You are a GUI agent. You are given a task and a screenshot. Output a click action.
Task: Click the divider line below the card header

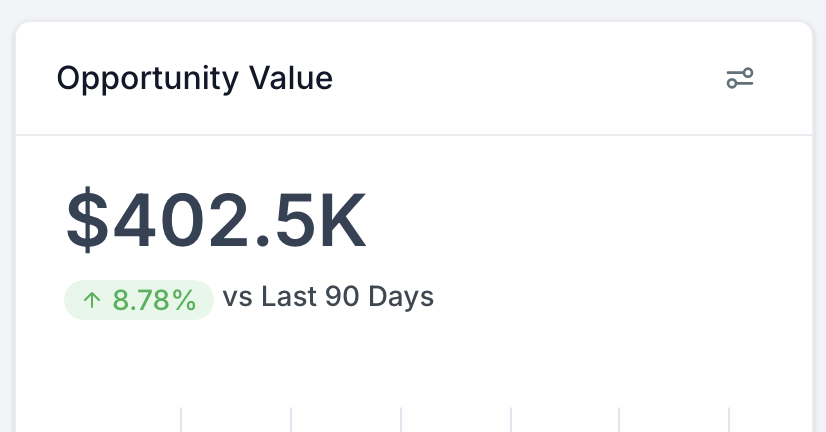[414, 134]
